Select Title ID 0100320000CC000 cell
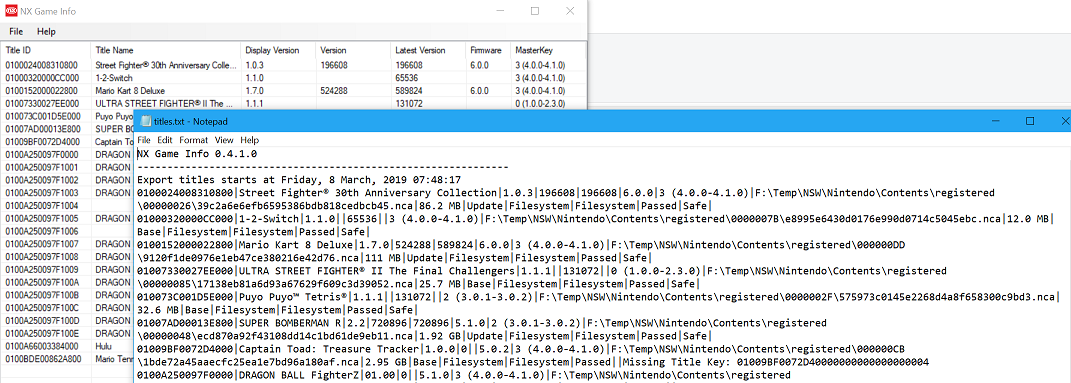The height and width of the screenshot is (383, 1071). [42, 79]
